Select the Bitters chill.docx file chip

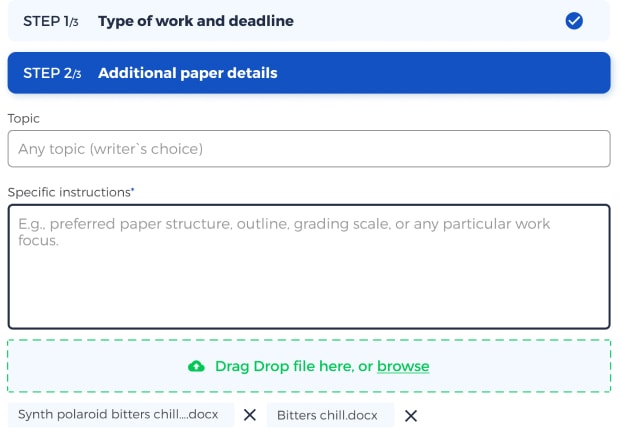327,415
